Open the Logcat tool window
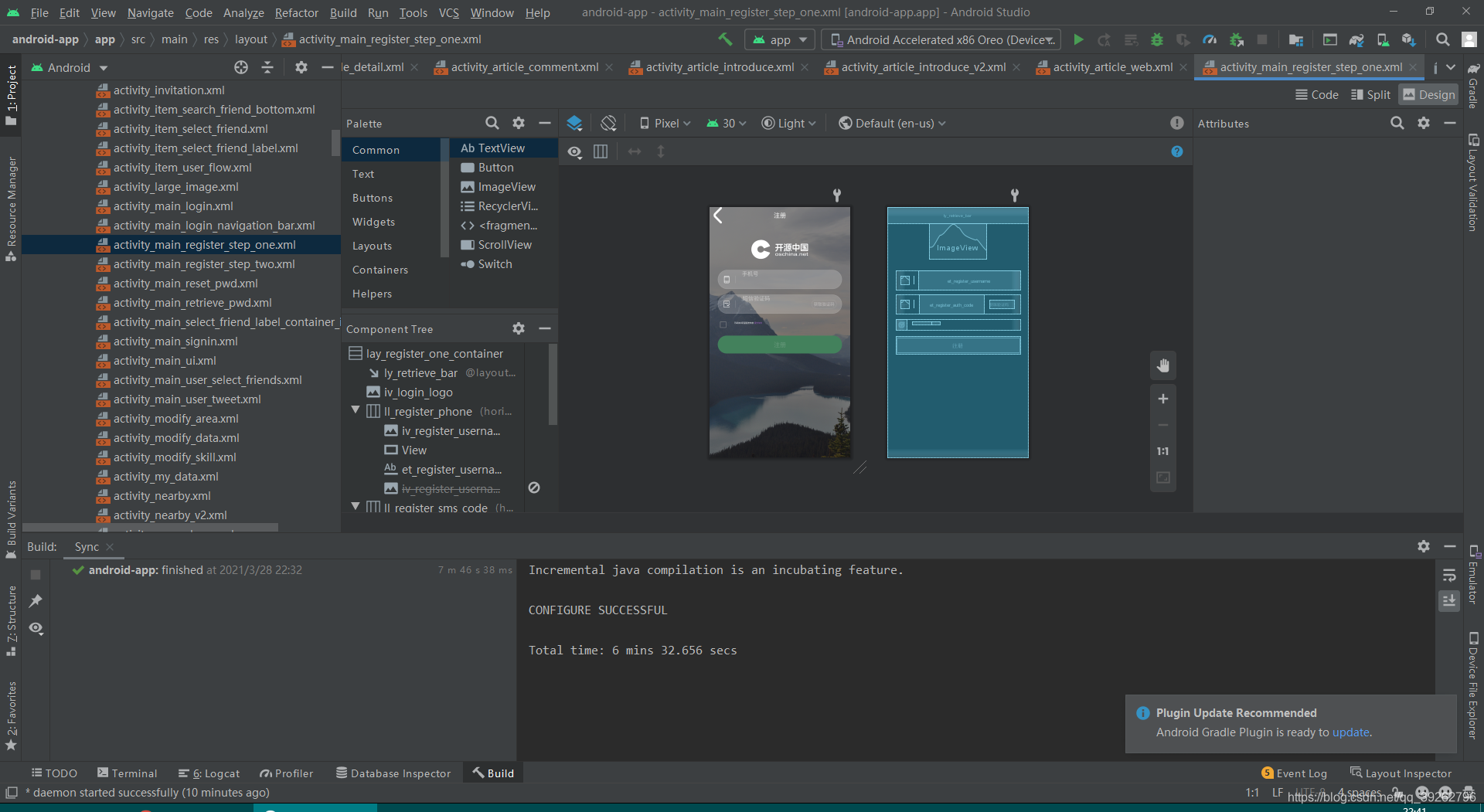1484x812 pixels. 209,773
